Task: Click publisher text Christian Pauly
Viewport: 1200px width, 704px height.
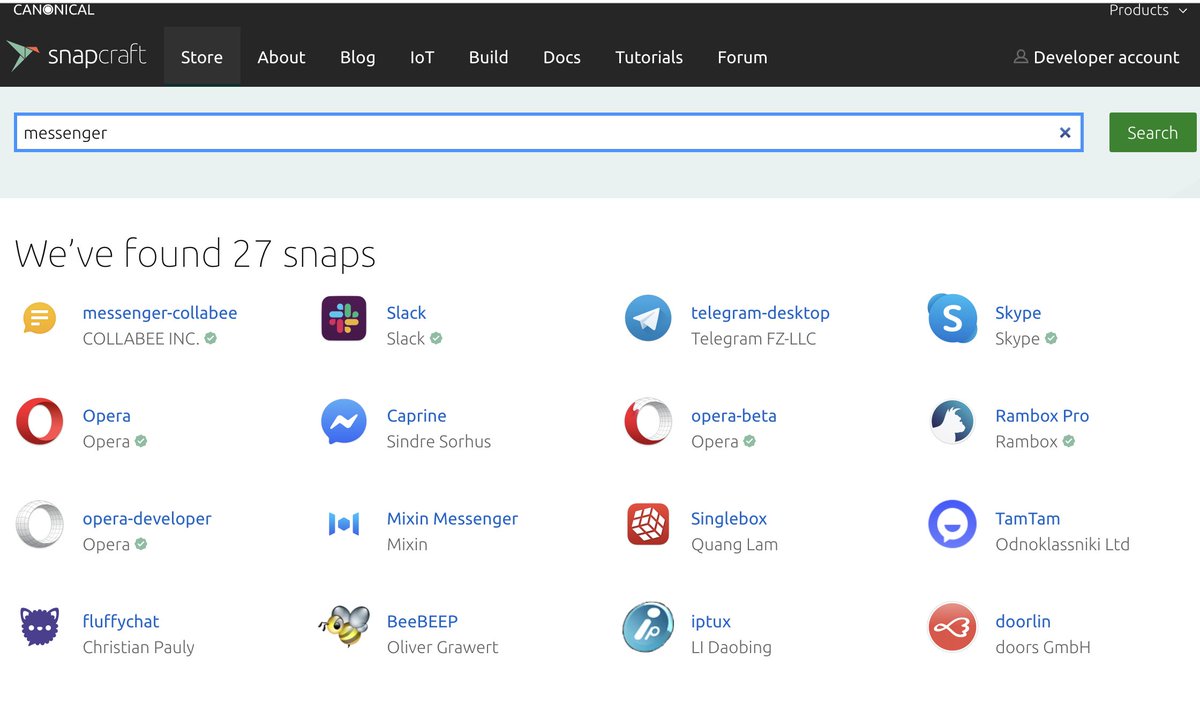Action: coord(138,648)
